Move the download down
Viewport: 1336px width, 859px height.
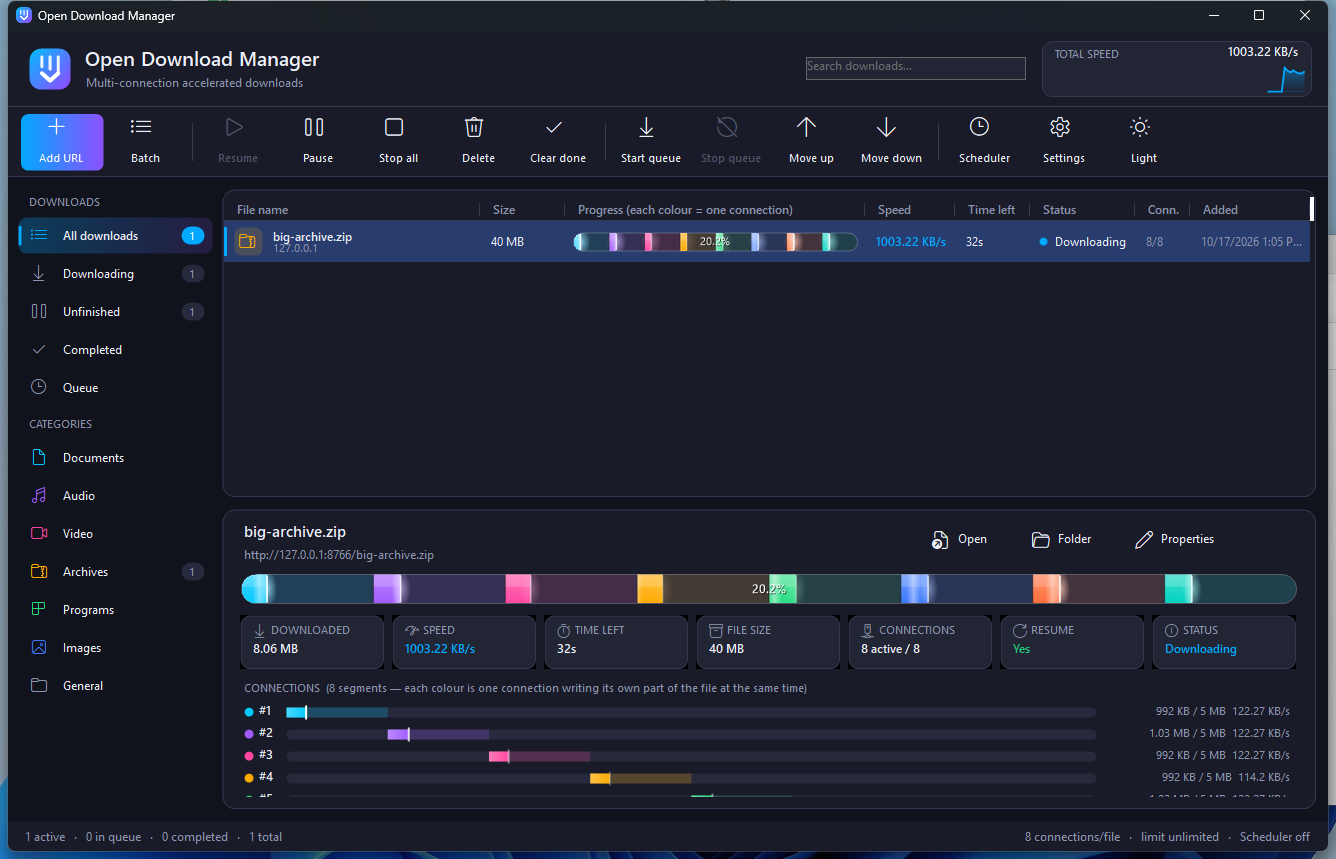click(891, 142)
